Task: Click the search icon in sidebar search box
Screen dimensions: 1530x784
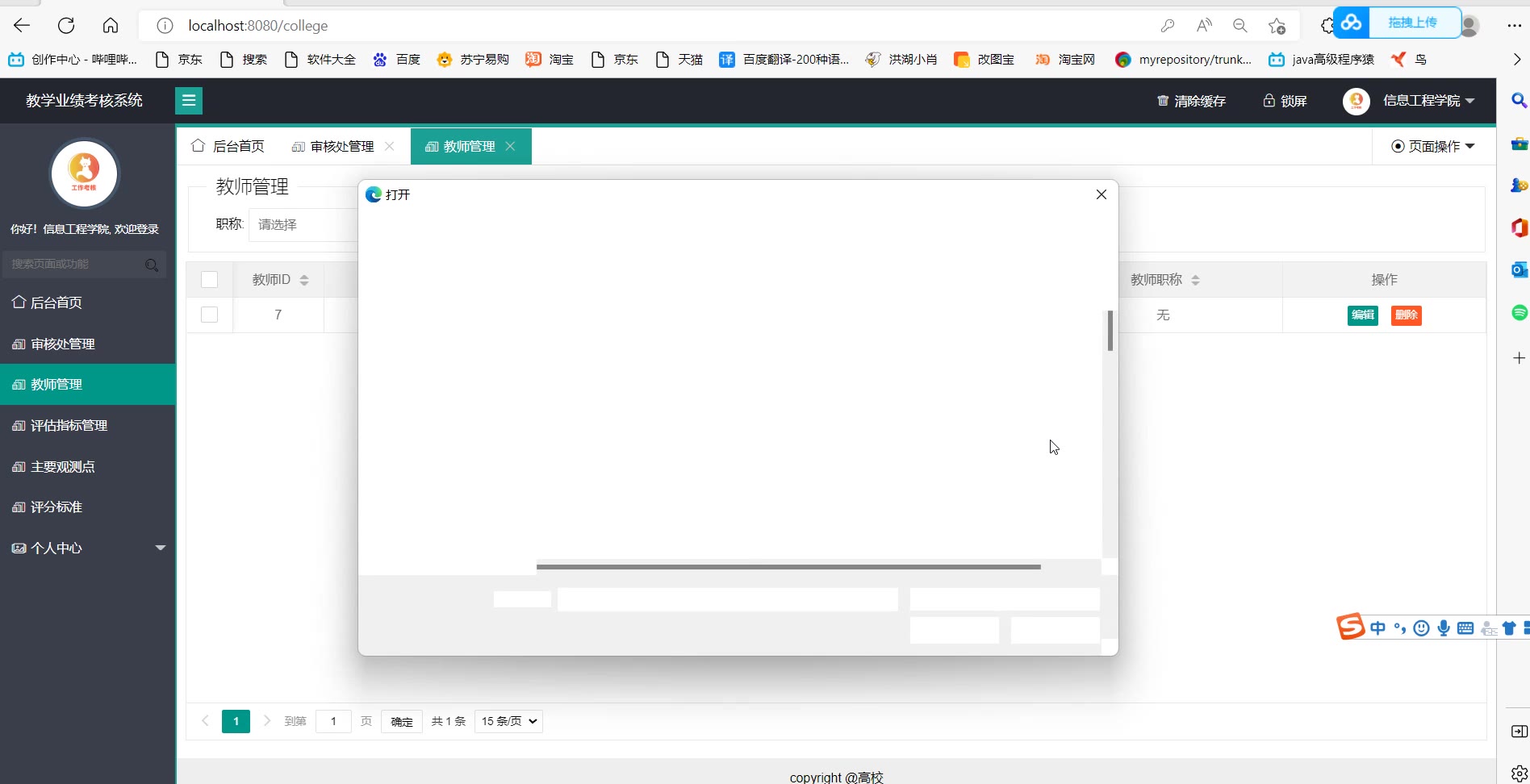Action: pyautogui.click(x=152, y=265)
